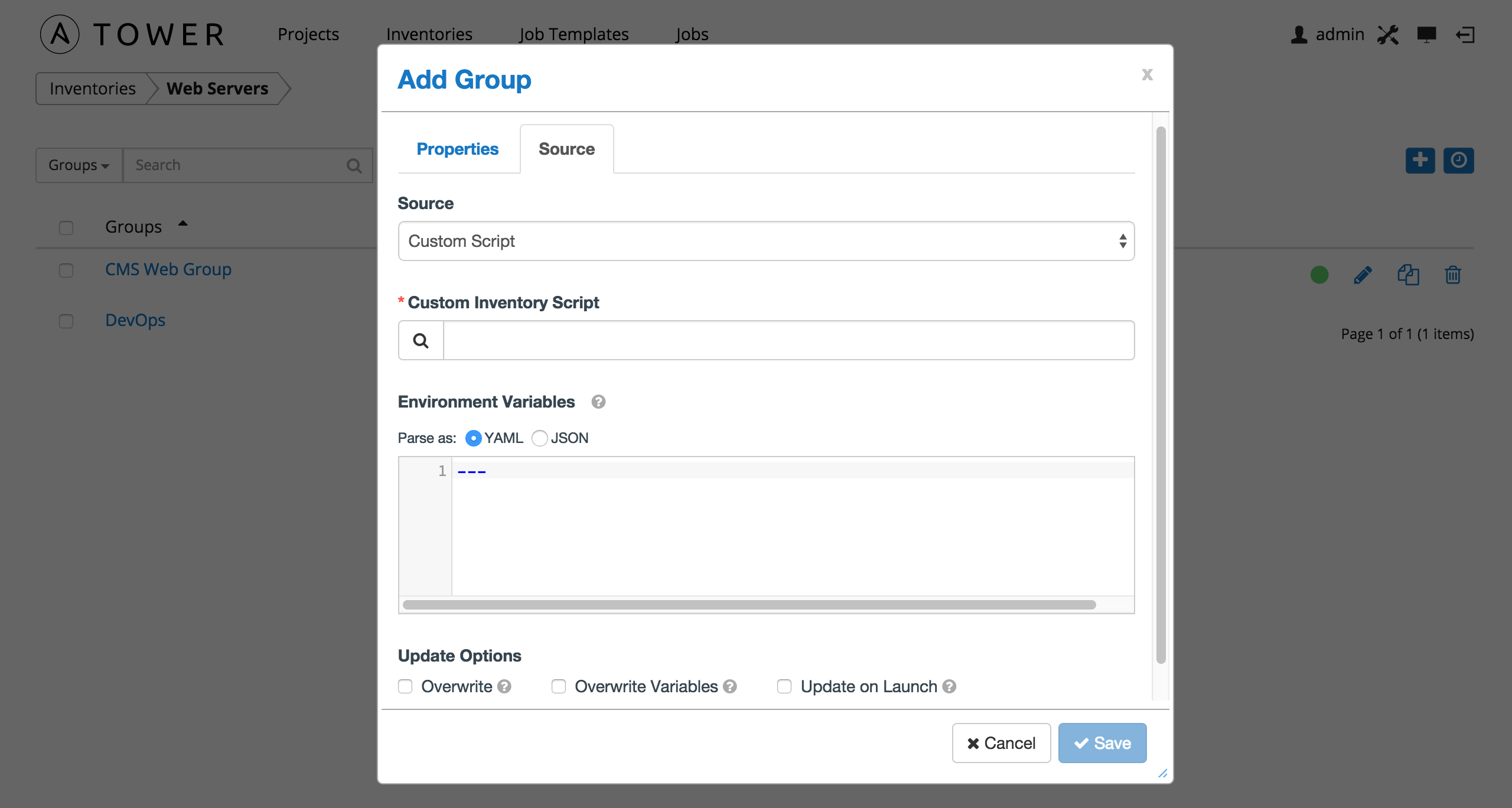Enable the Overwrite checkbox in Update Options
This screenshot has height=808, width=1512.
[406, 686]
